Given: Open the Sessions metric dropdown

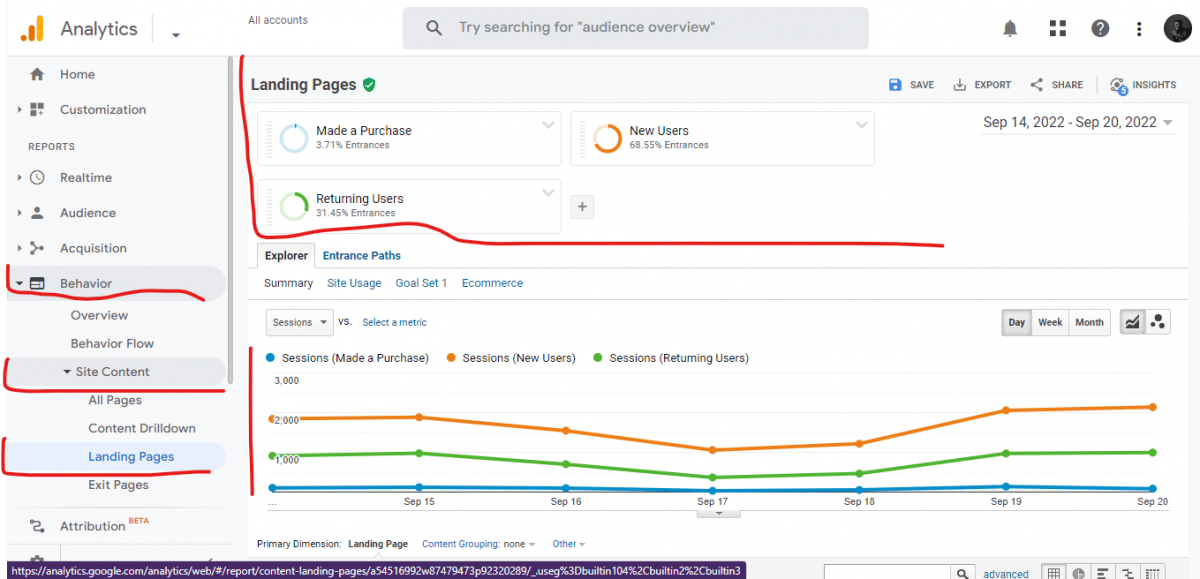Looking at the screenshot, I should coord(299,322).
